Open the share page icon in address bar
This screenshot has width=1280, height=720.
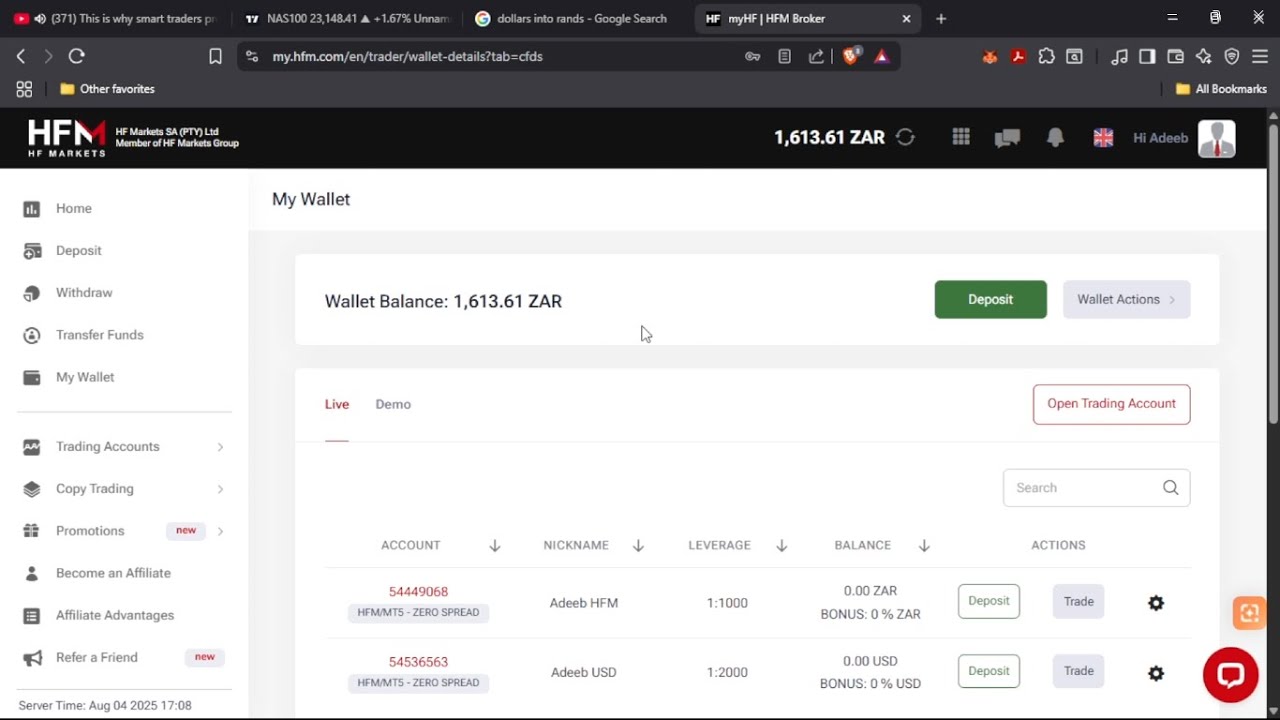816,57
